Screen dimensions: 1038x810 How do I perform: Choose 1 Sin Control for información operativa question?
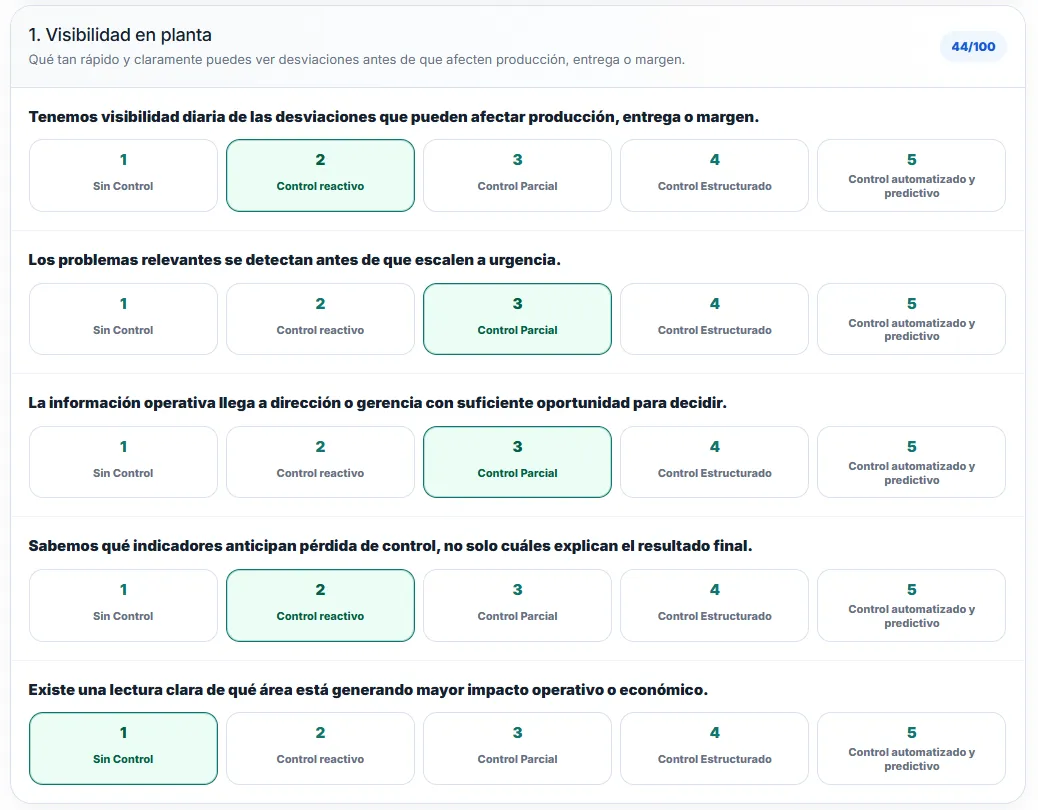click(123, 462)
